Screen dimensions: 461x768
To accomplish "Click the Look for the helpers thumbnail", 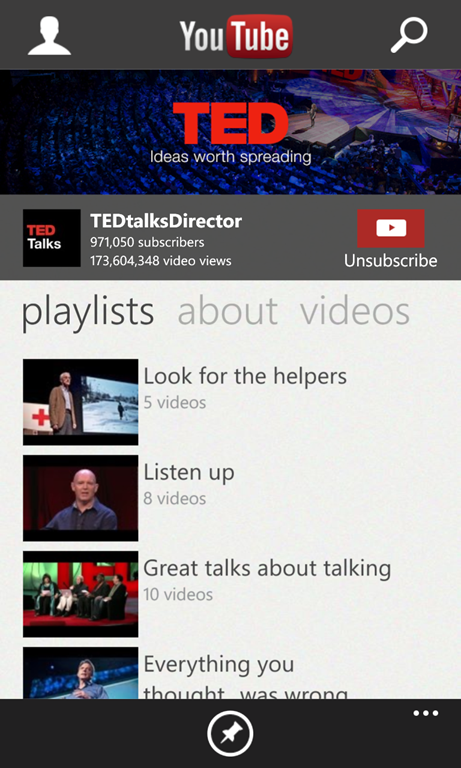I will pos(80,402).
